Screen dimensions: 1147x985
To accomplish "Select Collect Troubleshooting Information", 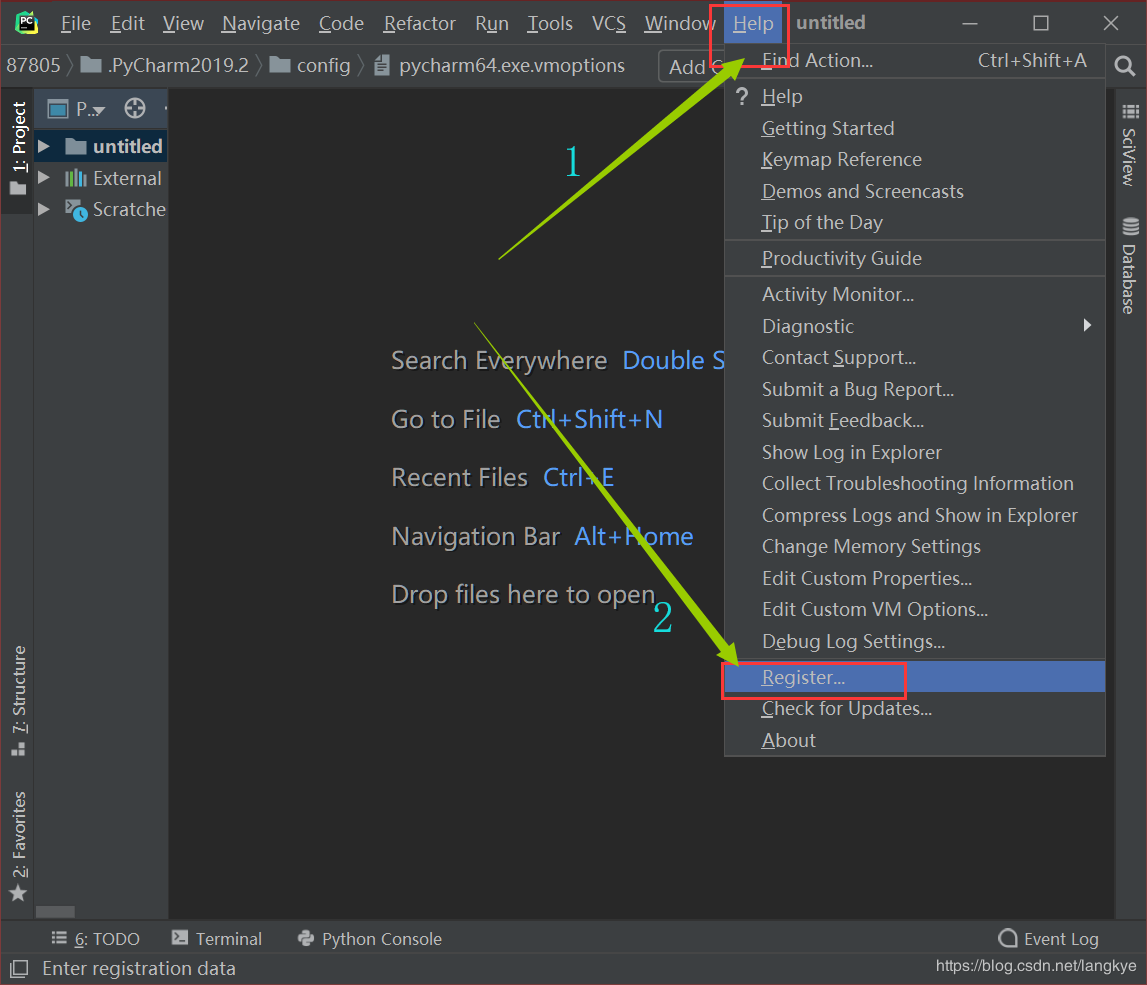I will (914, 483).
